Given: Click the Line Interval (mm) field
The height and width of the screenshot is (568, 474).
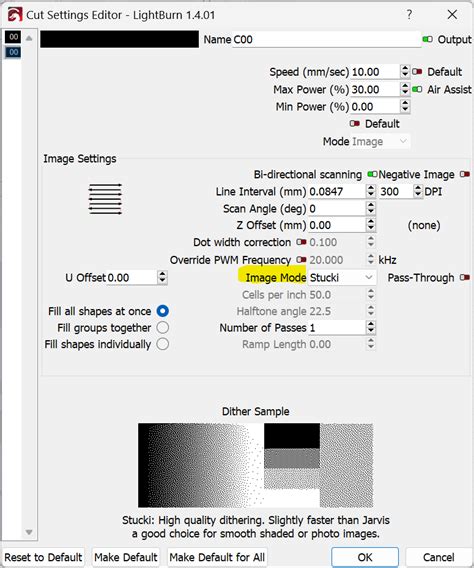Looking at the screenshot, I should pos(337,191).
